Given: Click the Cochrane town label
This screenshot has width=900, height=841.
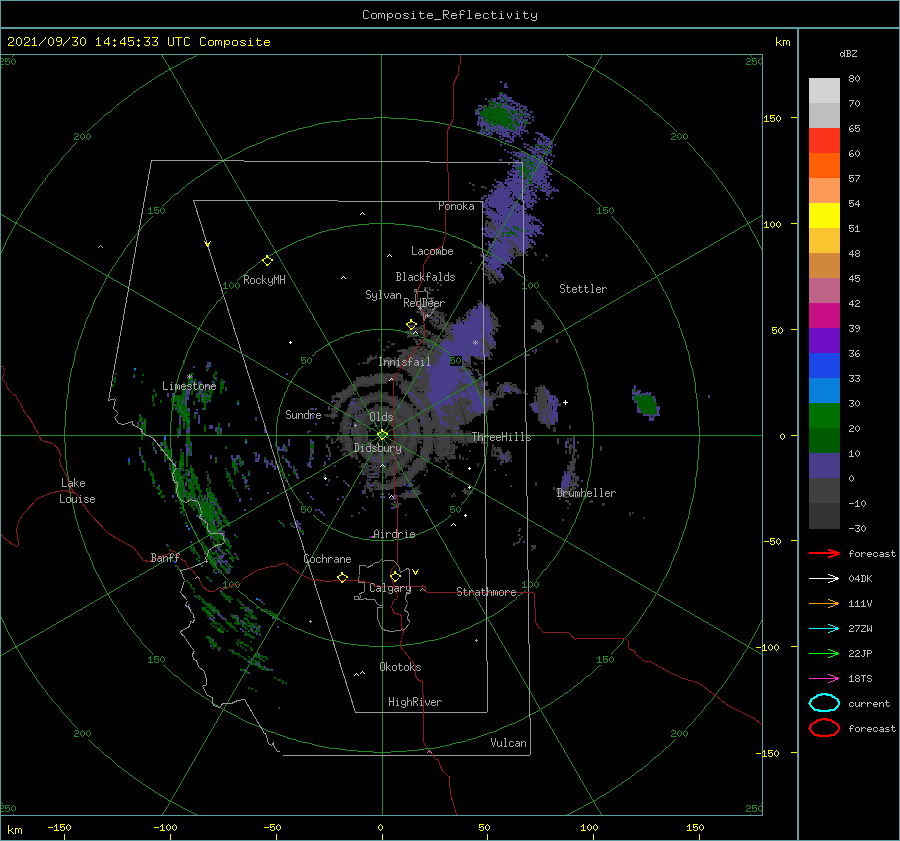Looking at the screenshot, I should coord(327,559).
